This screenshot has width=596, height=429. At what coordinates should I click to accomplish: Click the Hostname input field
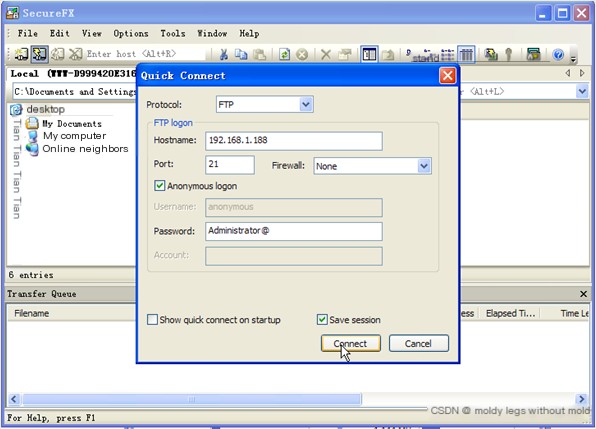click(x=294, y=141)
